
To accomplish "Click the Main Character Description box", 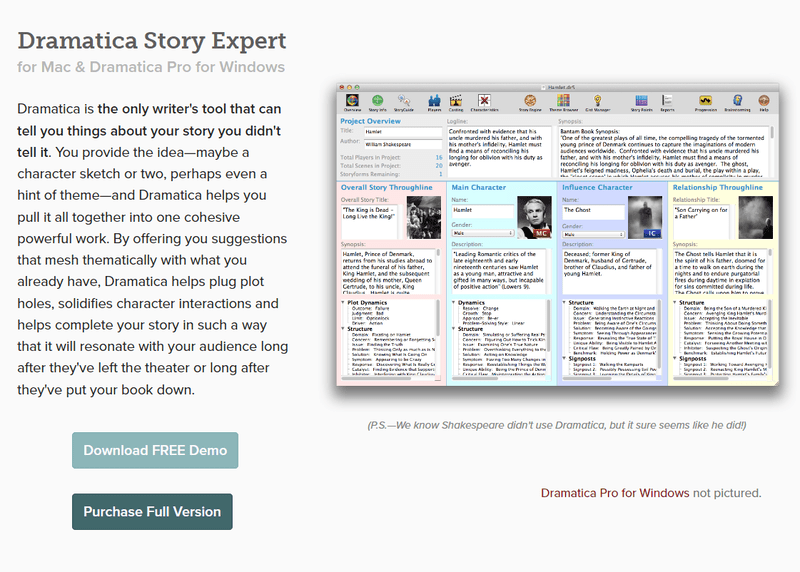I will [x=499, y=270].
